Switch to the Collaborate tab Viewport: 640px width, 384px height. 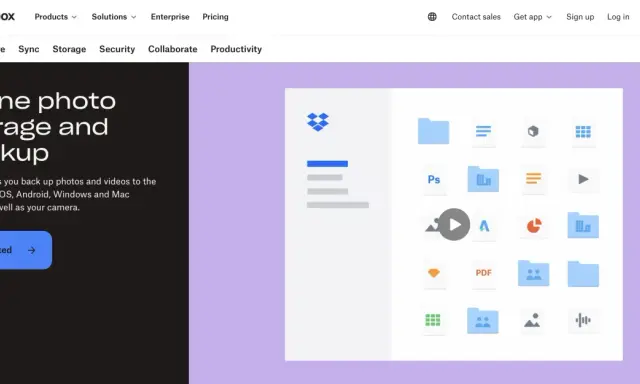172,49
